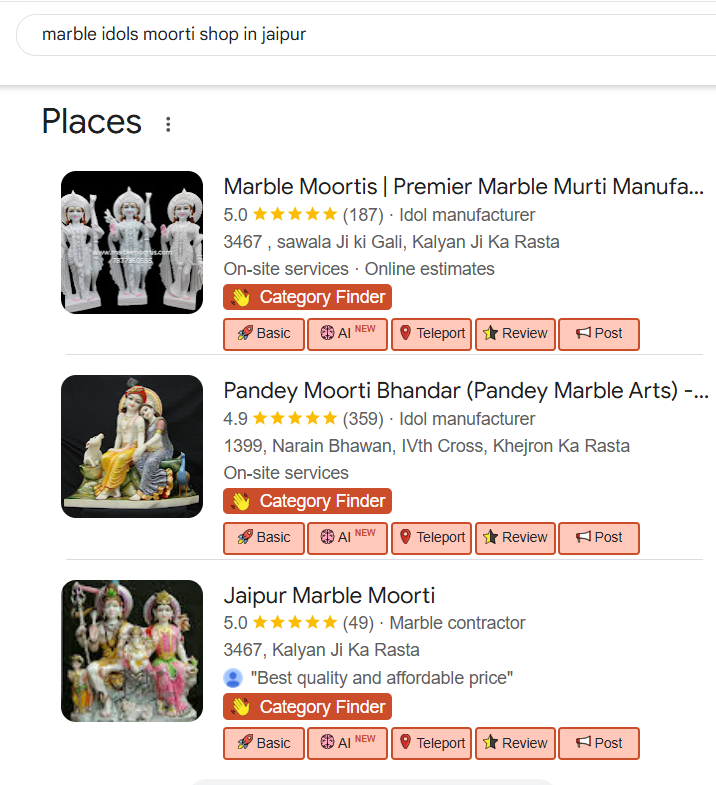Click the Marble Moortis white idols thumbnail
Viewport: 716px width, 785px height.
point(132,243)
